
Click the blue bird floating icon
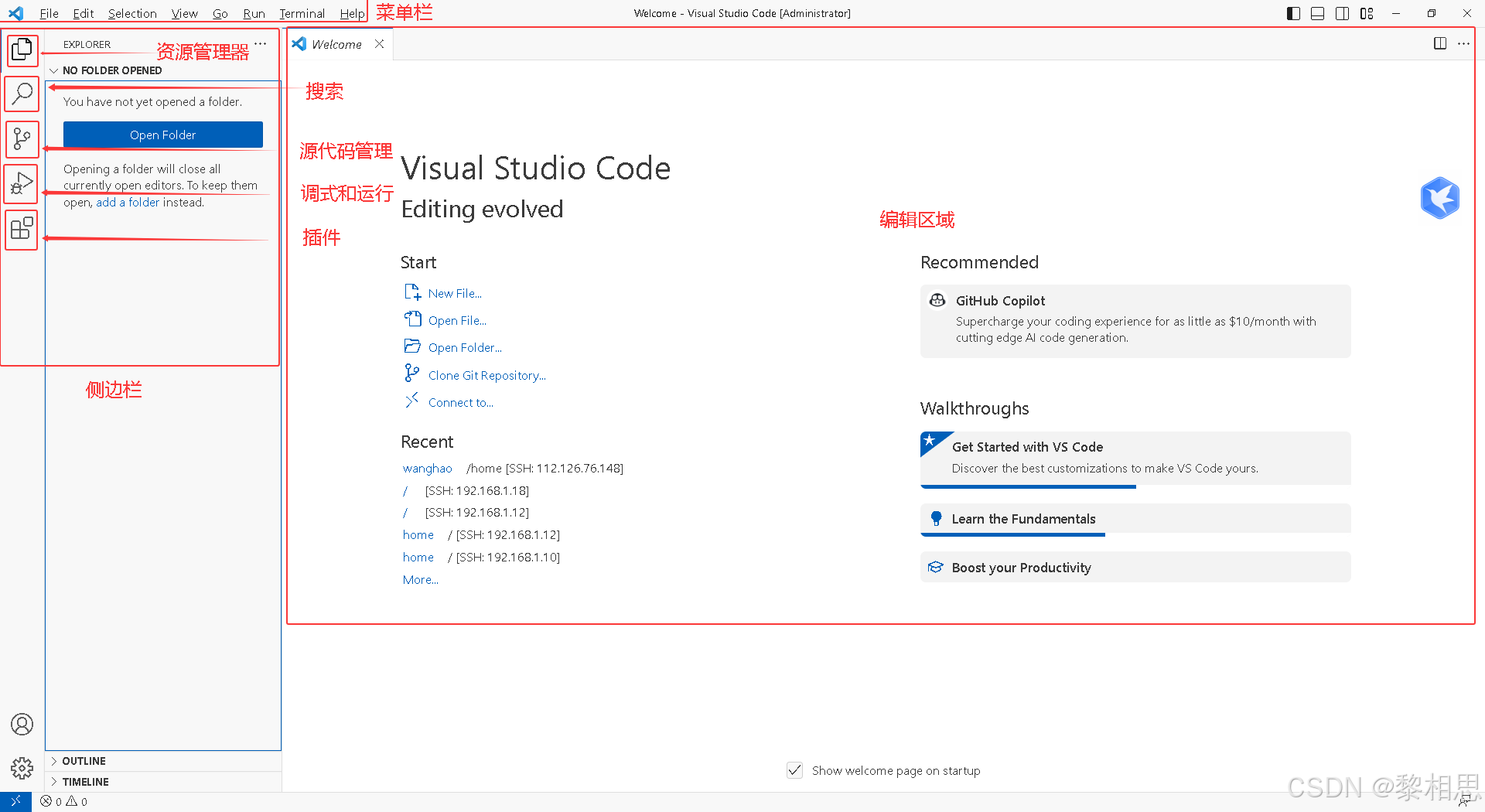click(x=1440, y=199)
